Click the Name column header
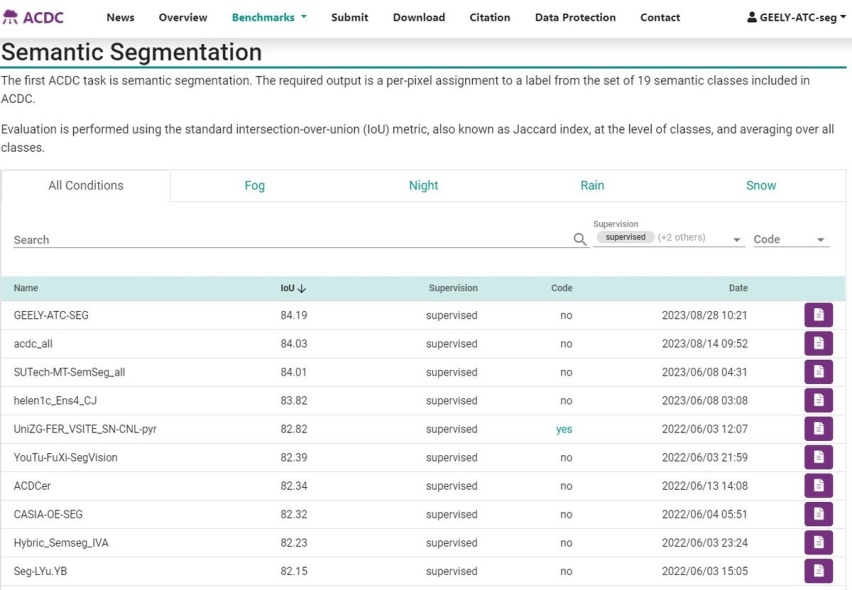This screenshot has width=852, height=590. pos(26,288)
